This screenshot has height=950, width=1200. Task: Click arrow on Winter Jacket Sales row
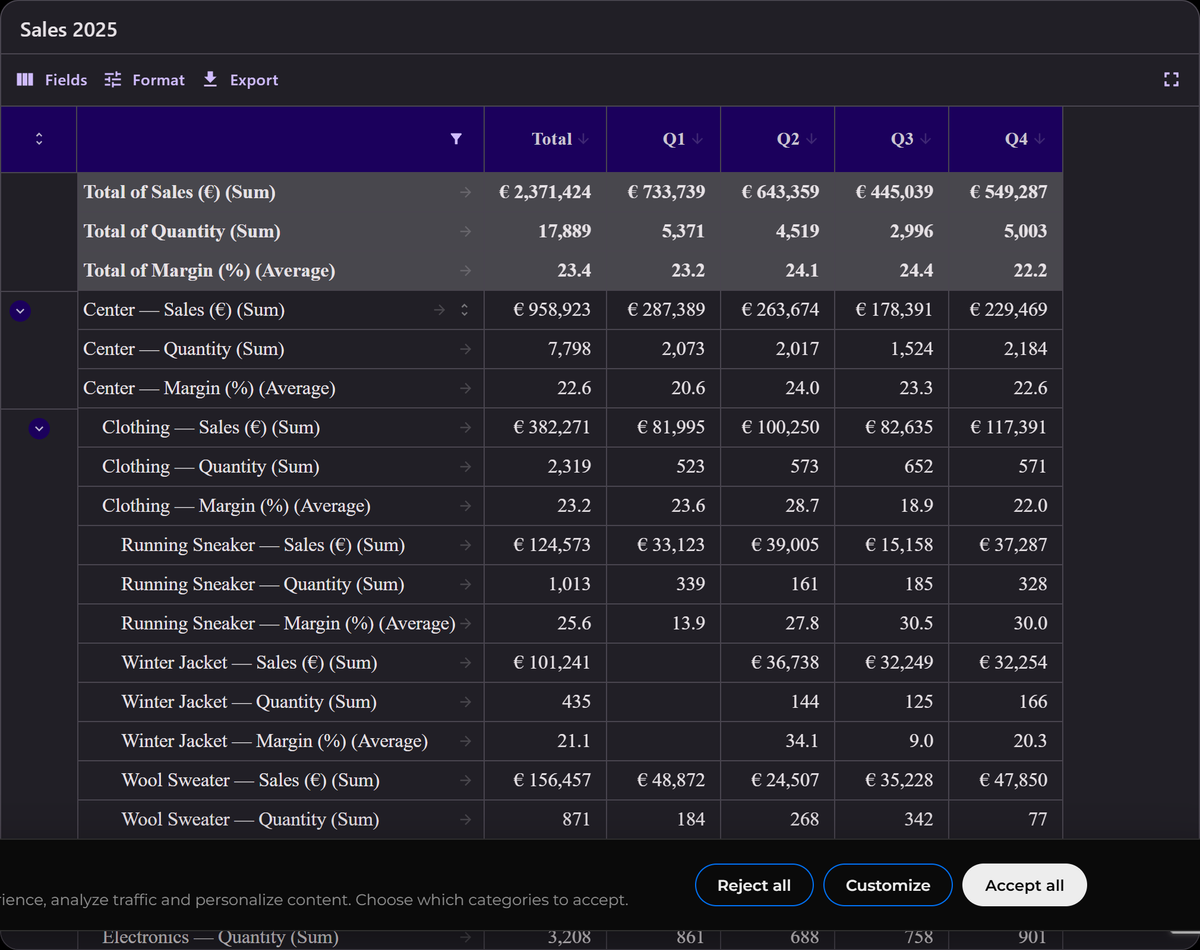point(464,663)
